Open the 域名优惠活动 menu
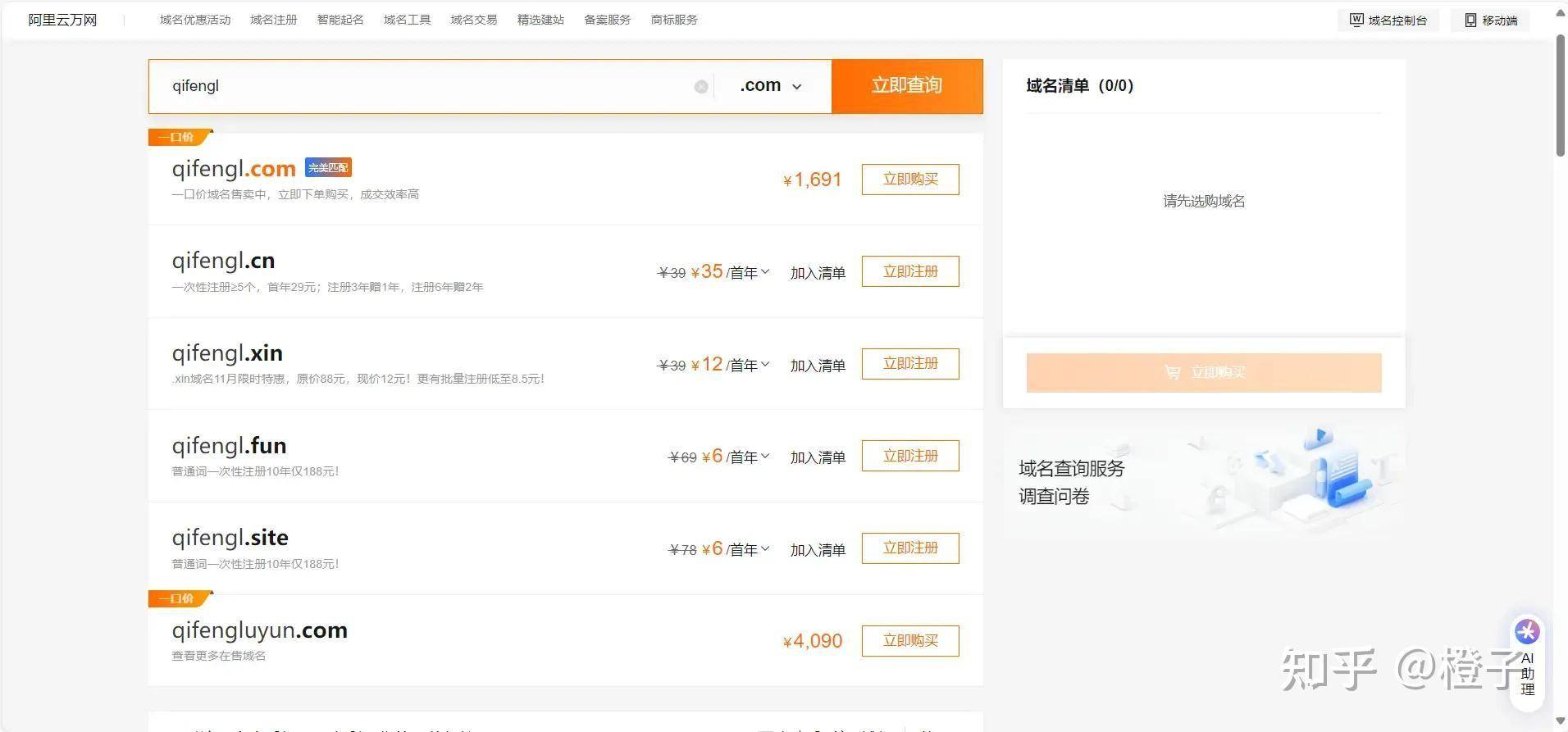The height and width of the screenshot is (732, 1568). 195,20
